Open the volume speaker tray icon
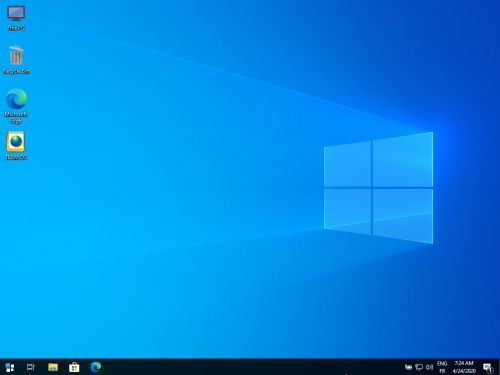 tap(429, 367)
